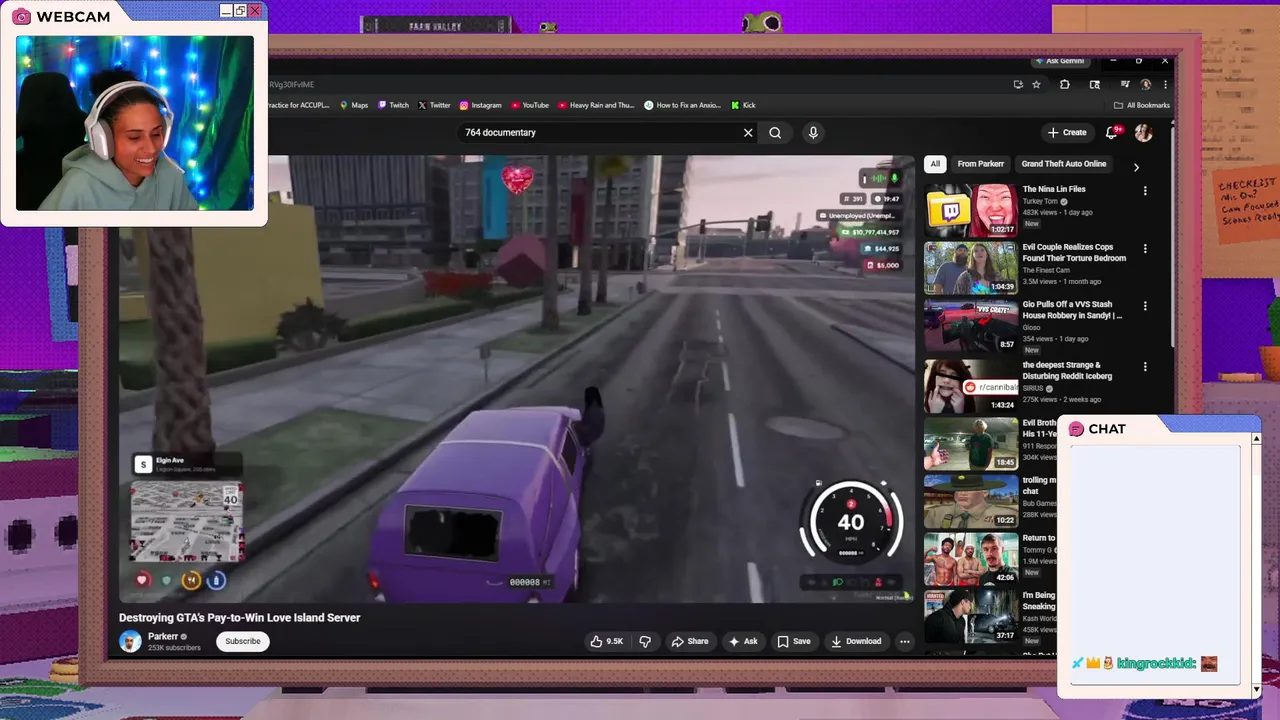Open options for Reddit Iceberg video
This screenshot has height=720, width=1280.
pyautogui.click(x=1145, y=367)
